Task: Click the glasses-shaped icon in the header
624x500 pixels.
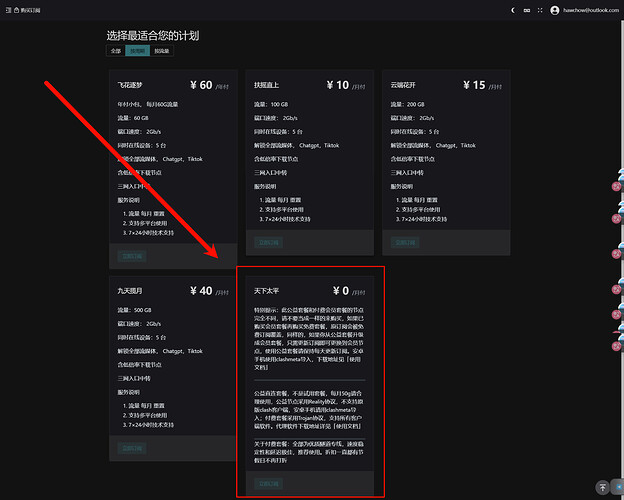Action: [526, 10]
